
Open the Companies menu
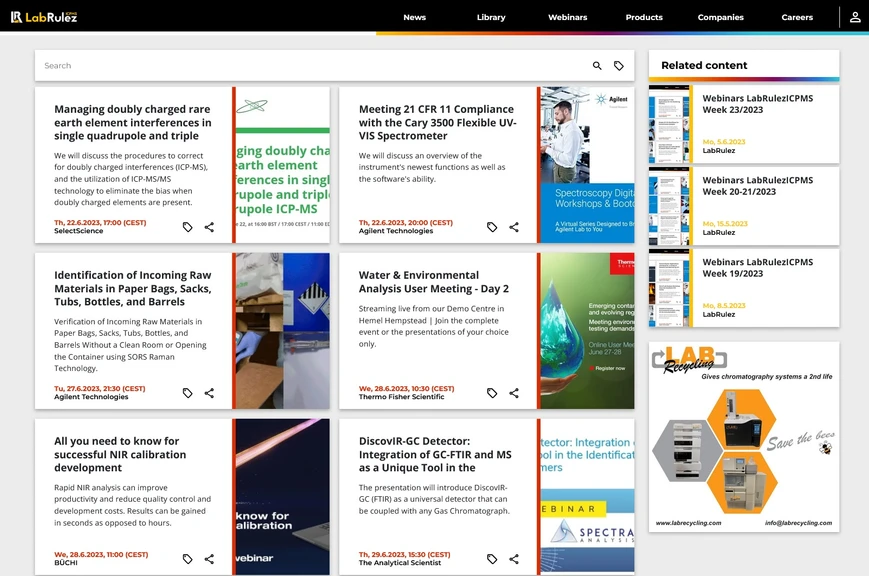[x=720, y=17]
